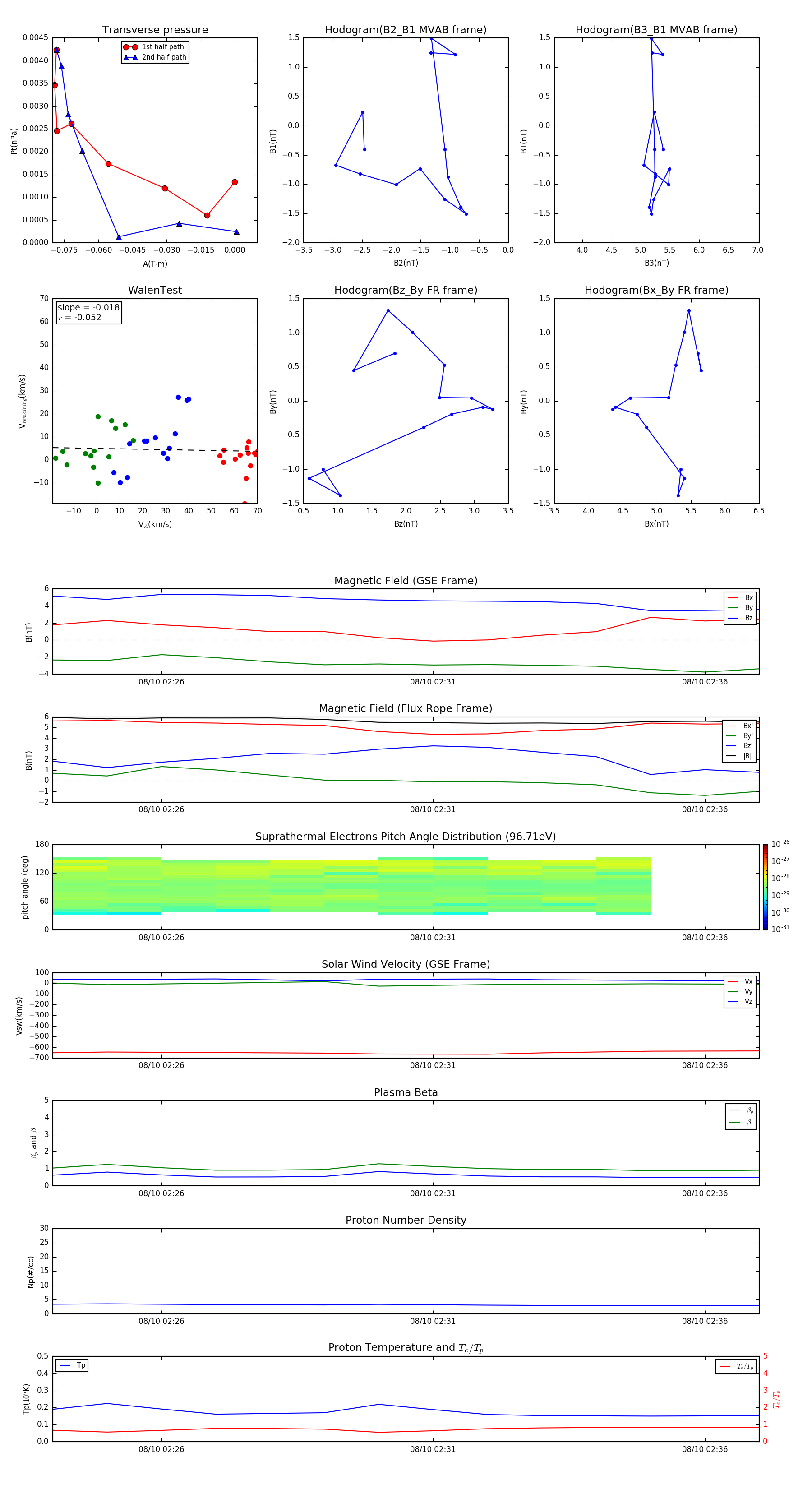
Task: Click the 'Plasma Beta' panel title
Action: tap(406, 1092)
